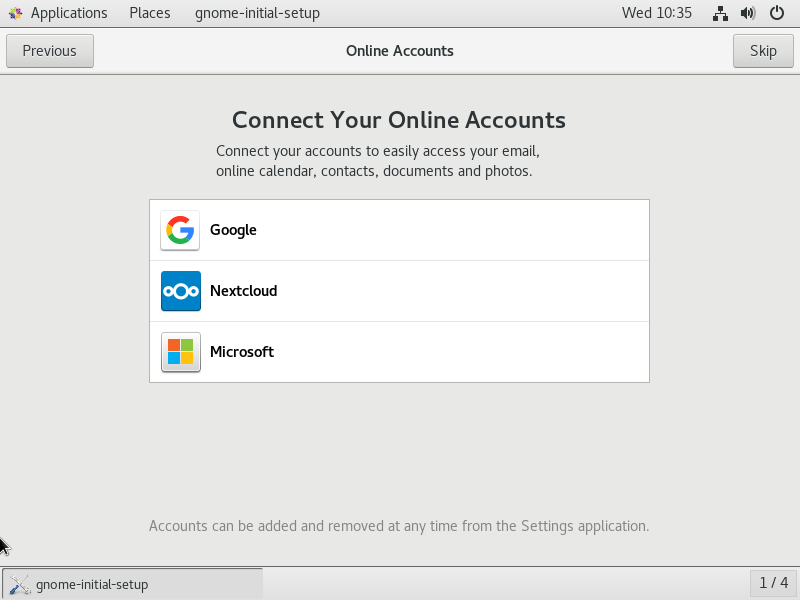Viewport: 800px width, 600px height.
Task: Select the Microsoft account label
Action: point(242,352)
